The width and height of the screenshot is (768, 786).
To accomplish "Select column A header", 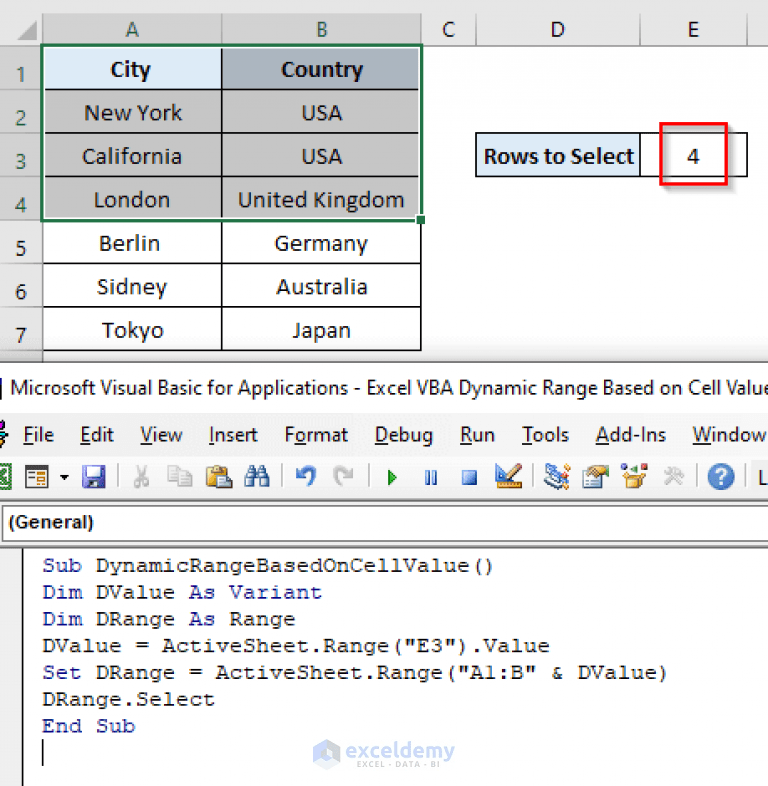I will [x=132, y=30].
